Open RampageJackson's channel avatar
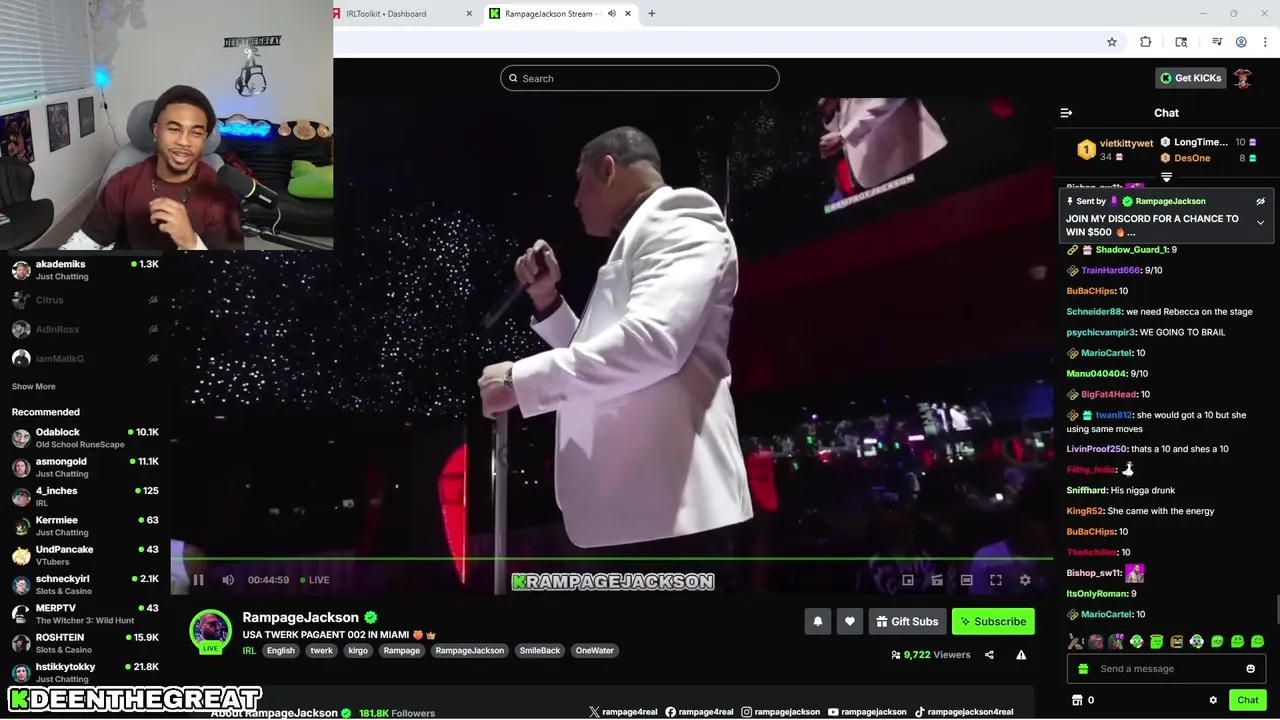 pyautogui.click(x=210, y=631)
